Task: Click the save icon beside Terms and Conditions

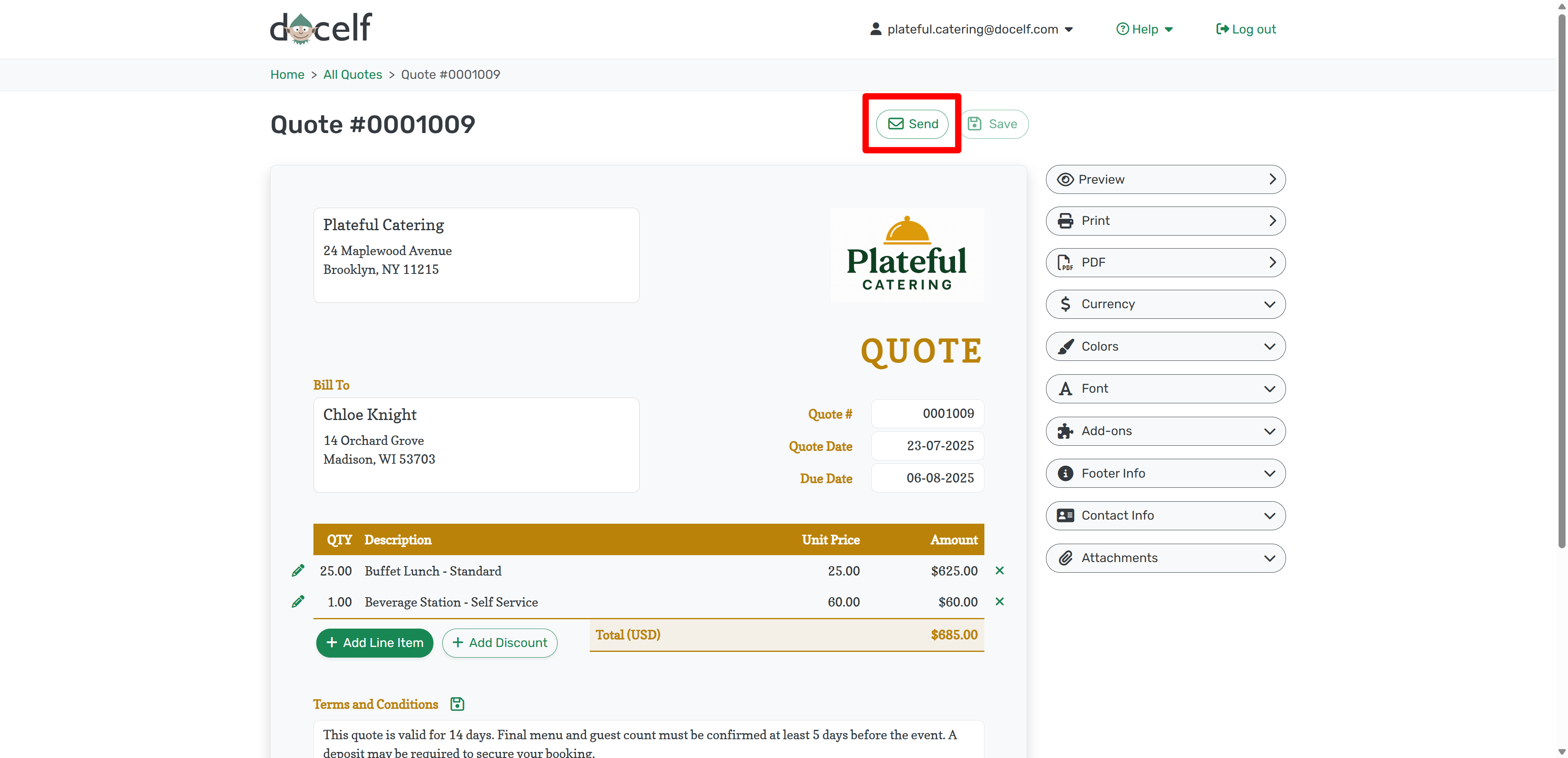Action: click(x=457, y=704)
